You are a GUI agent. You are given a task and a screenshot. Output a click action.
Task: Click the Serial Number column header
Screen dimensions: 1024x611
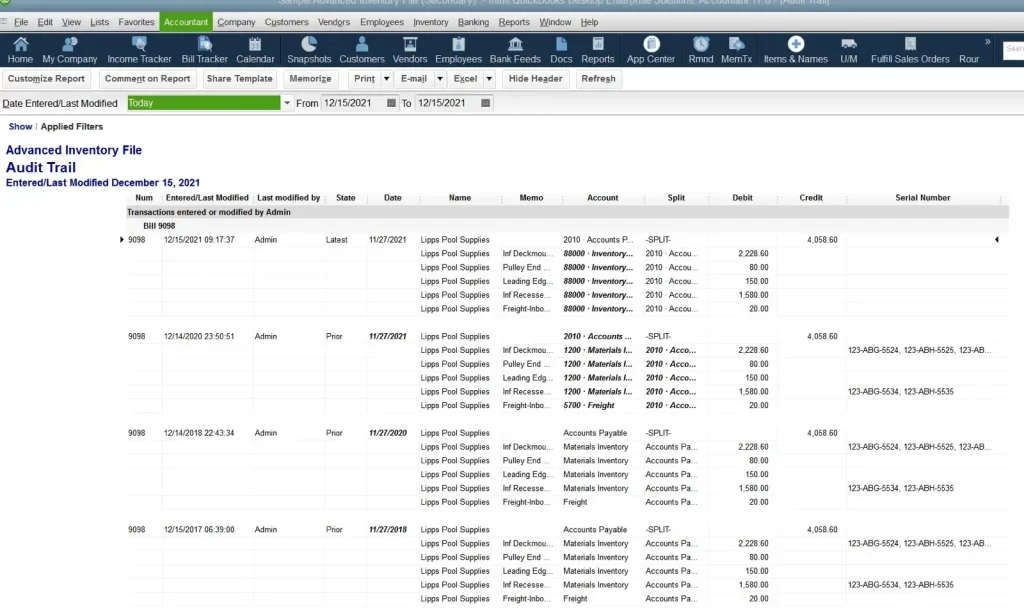pos(922,198)
